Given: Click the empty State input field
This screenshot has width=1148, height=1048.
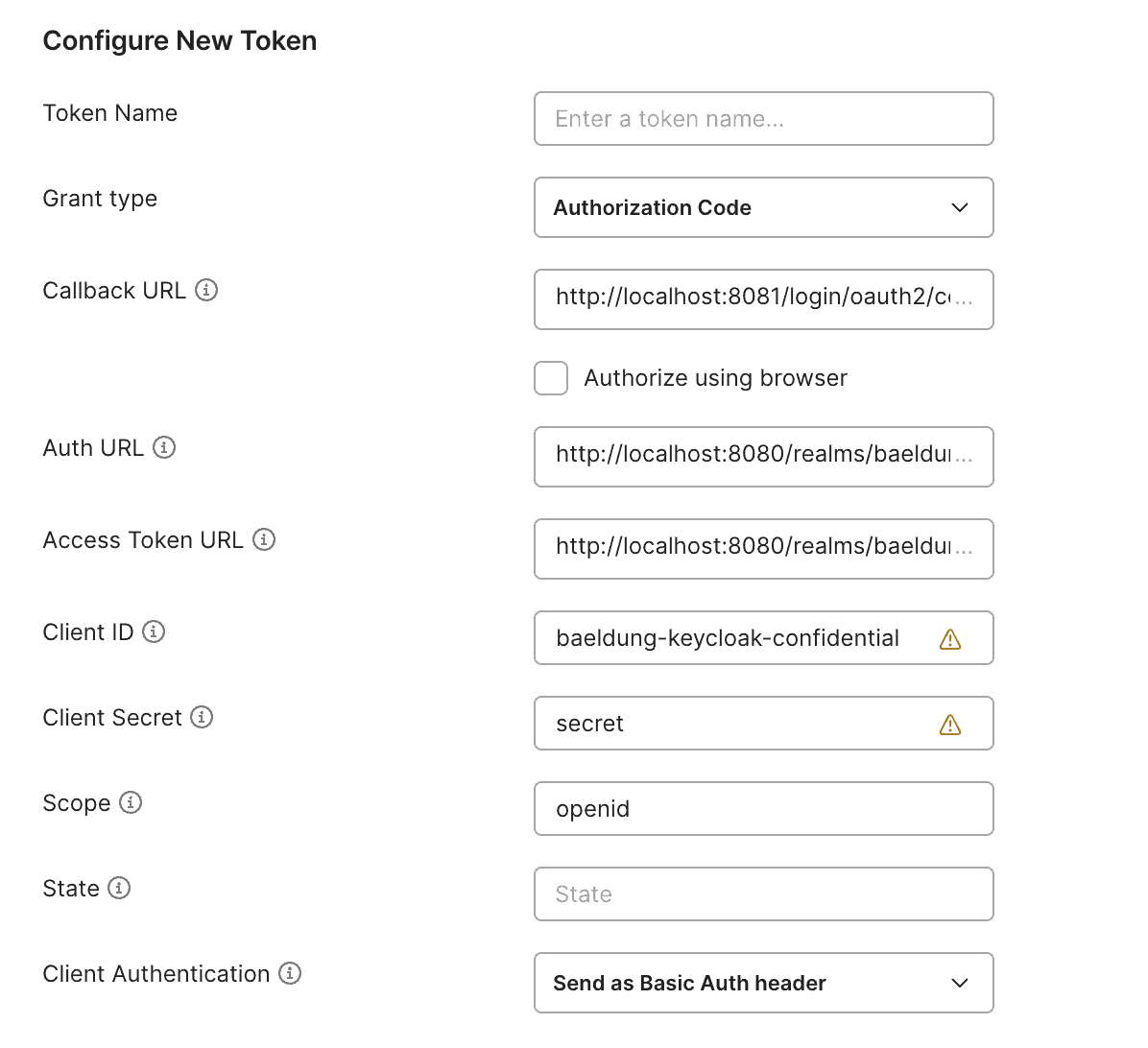Looking at the screenshot, I should 763,894.
